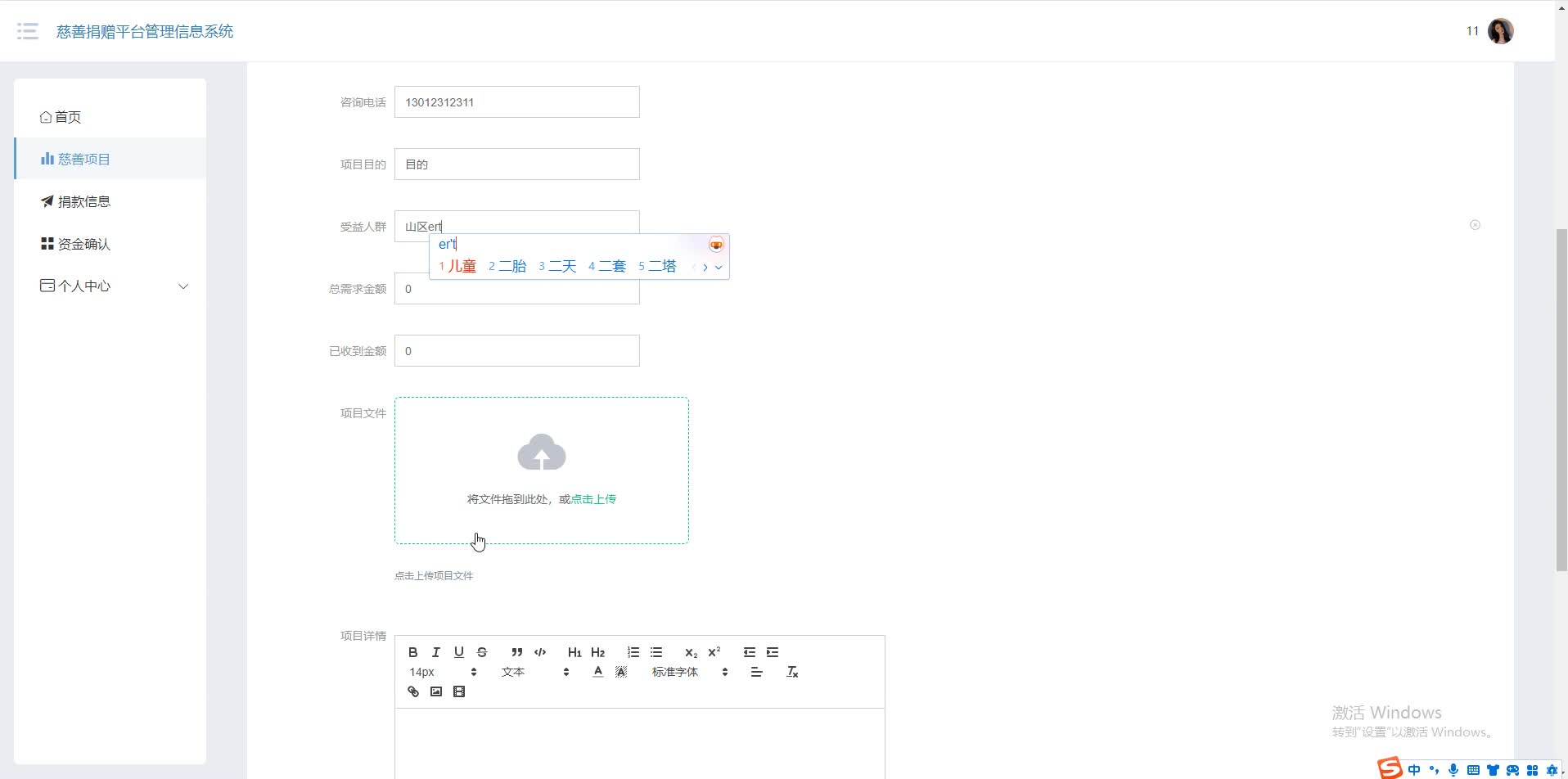This screenshot has height=779, width=1568.
Task: Click inside the 项目详情 editor area
Action: click(x=640, y=743)
